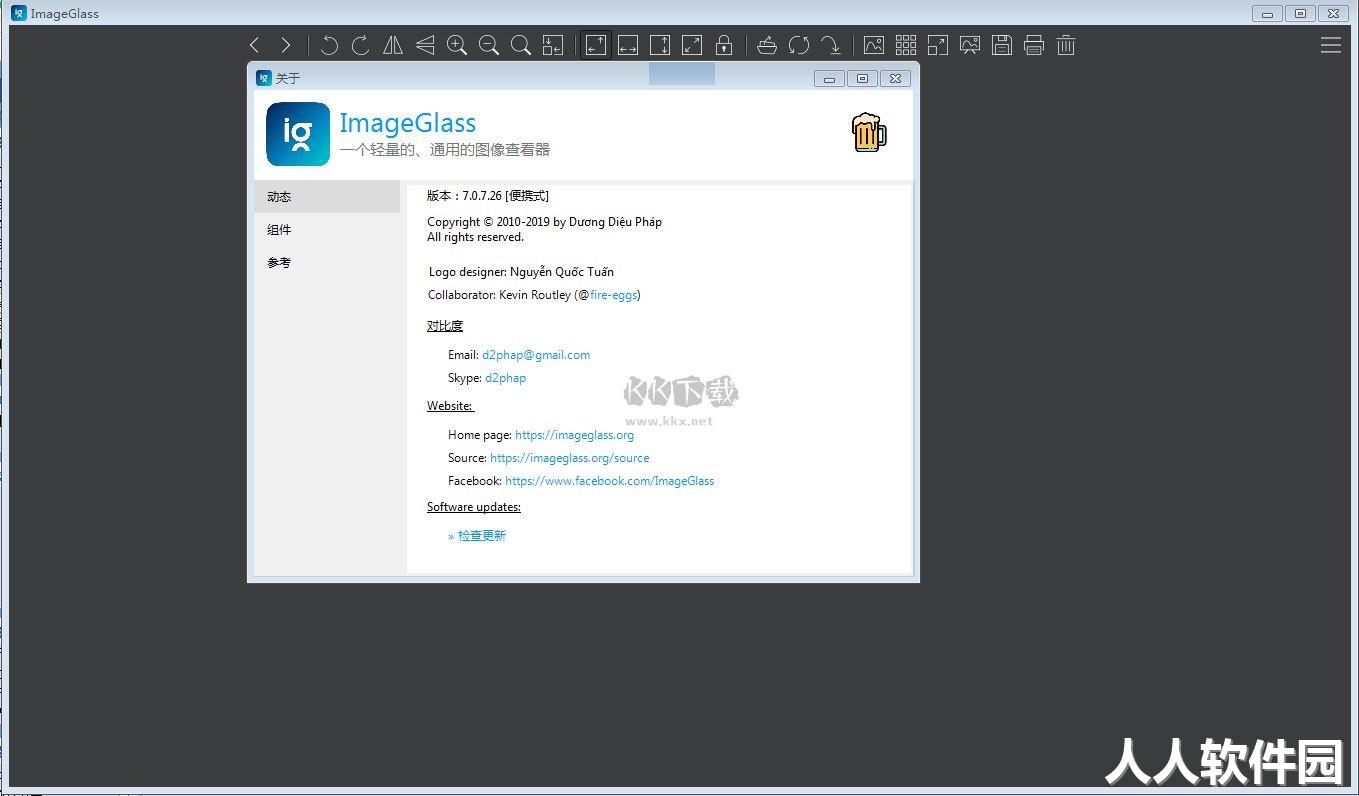Flip the image vertically

coord(425,45)
